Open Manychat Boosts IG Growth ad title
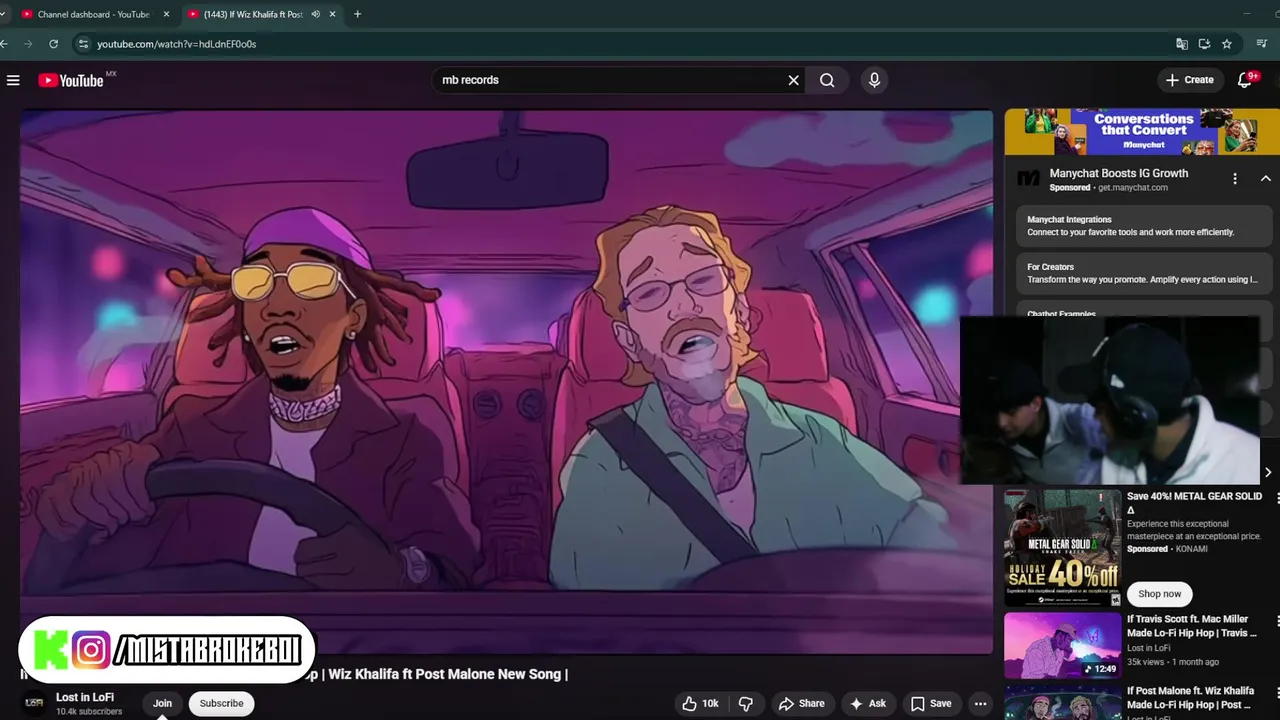The width and height of the screenshot is (1280, 720). pyautogui.click(x=1119, y=173)
